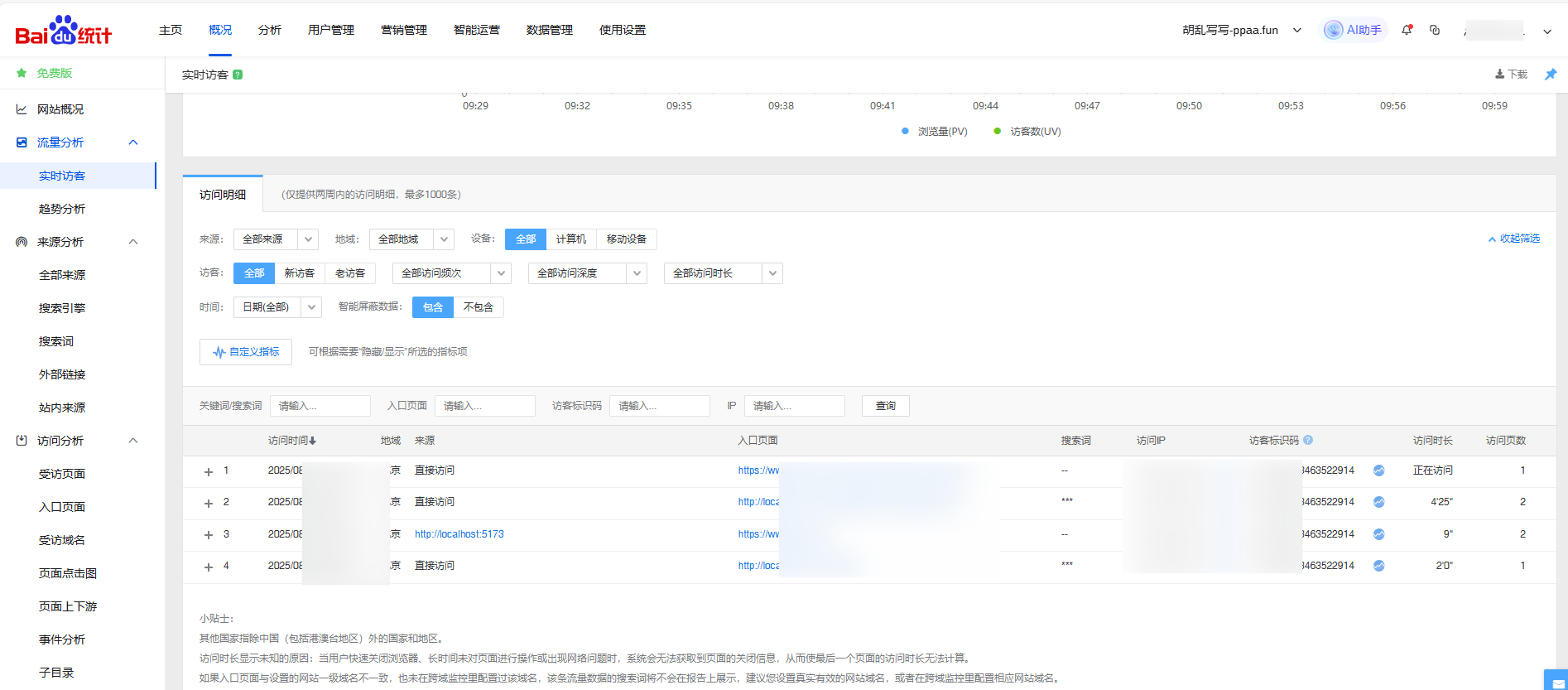1568x690 pixels.
Task: Click the 流量分析 icon in sidebar
Action: coord(22,142)
